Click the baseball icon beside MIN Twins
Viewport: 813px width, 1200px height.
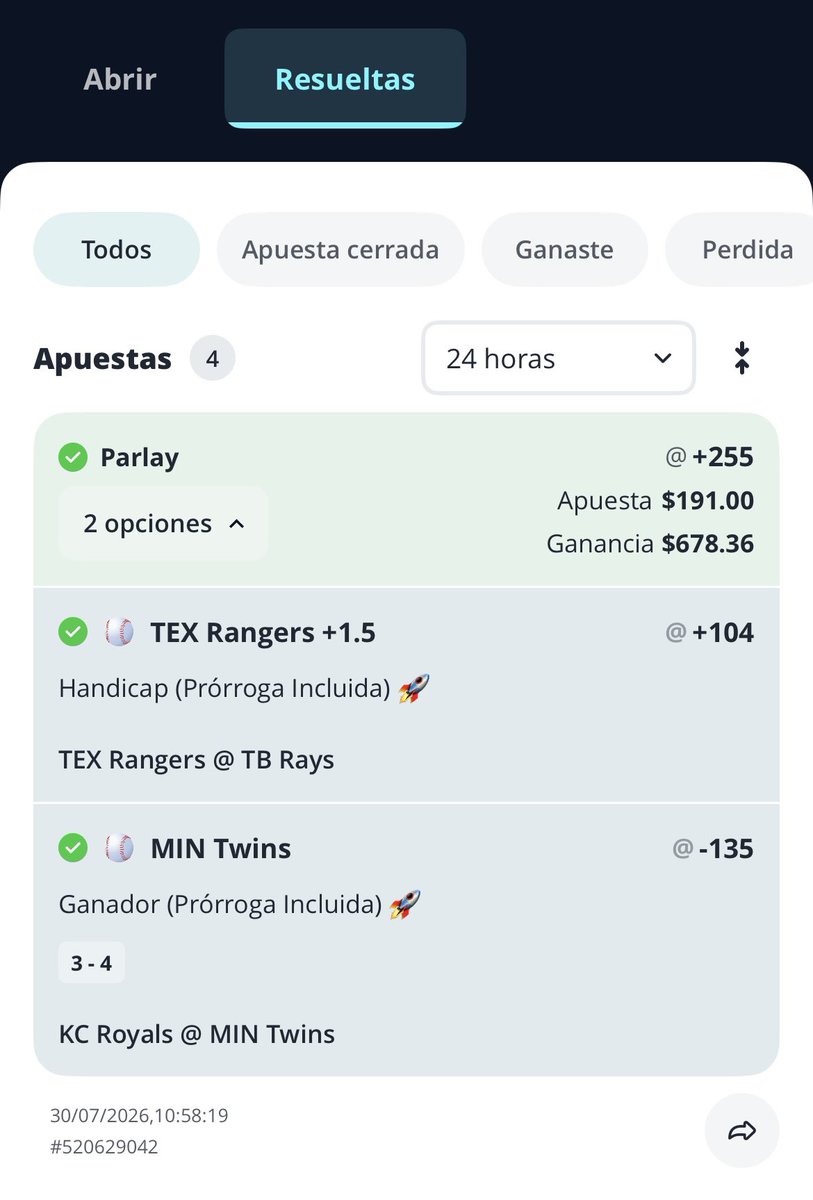tap(119, 848)
